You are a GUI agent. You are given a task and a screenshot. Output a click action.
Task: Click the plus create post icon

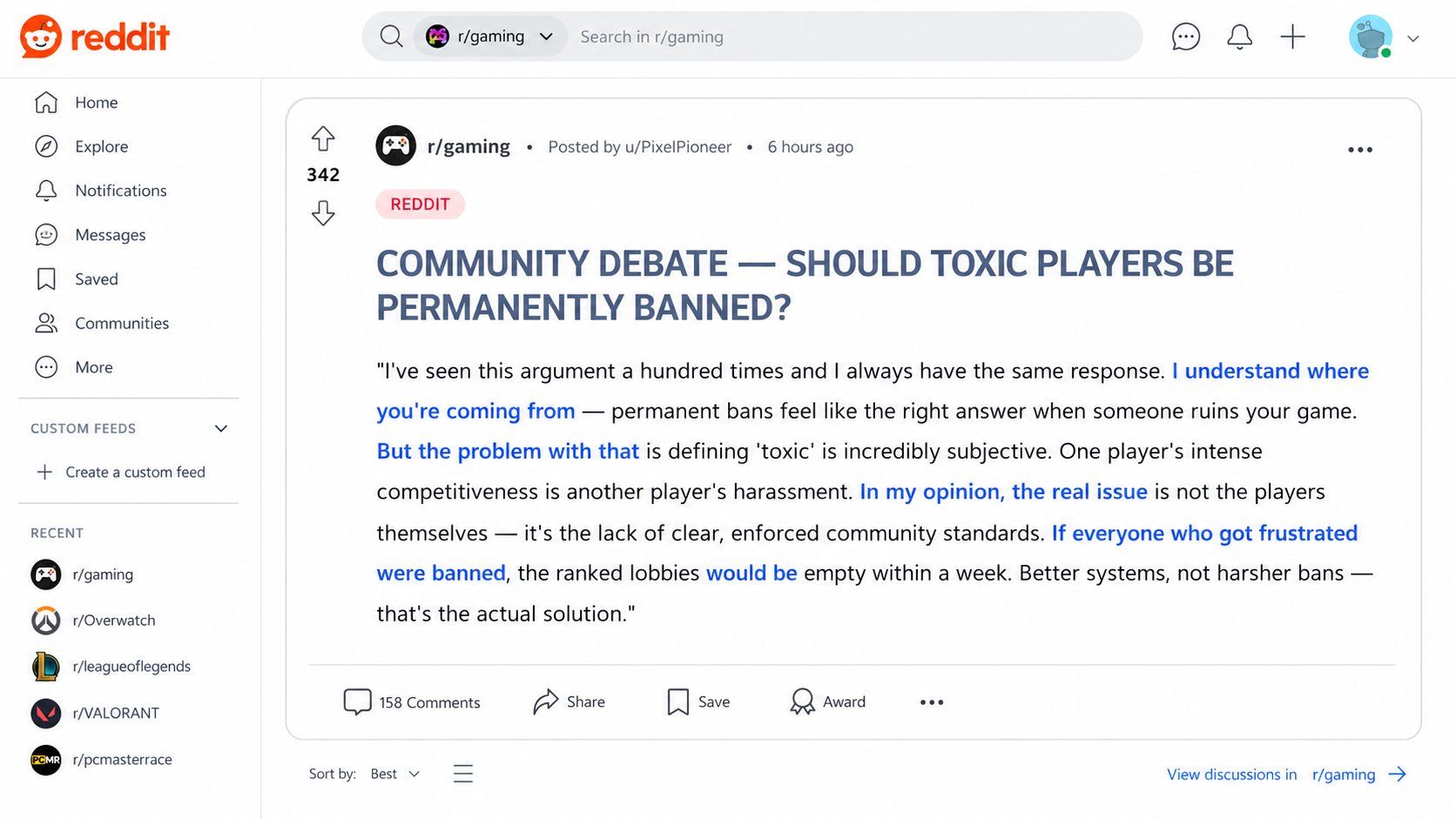pos(1292,37)
